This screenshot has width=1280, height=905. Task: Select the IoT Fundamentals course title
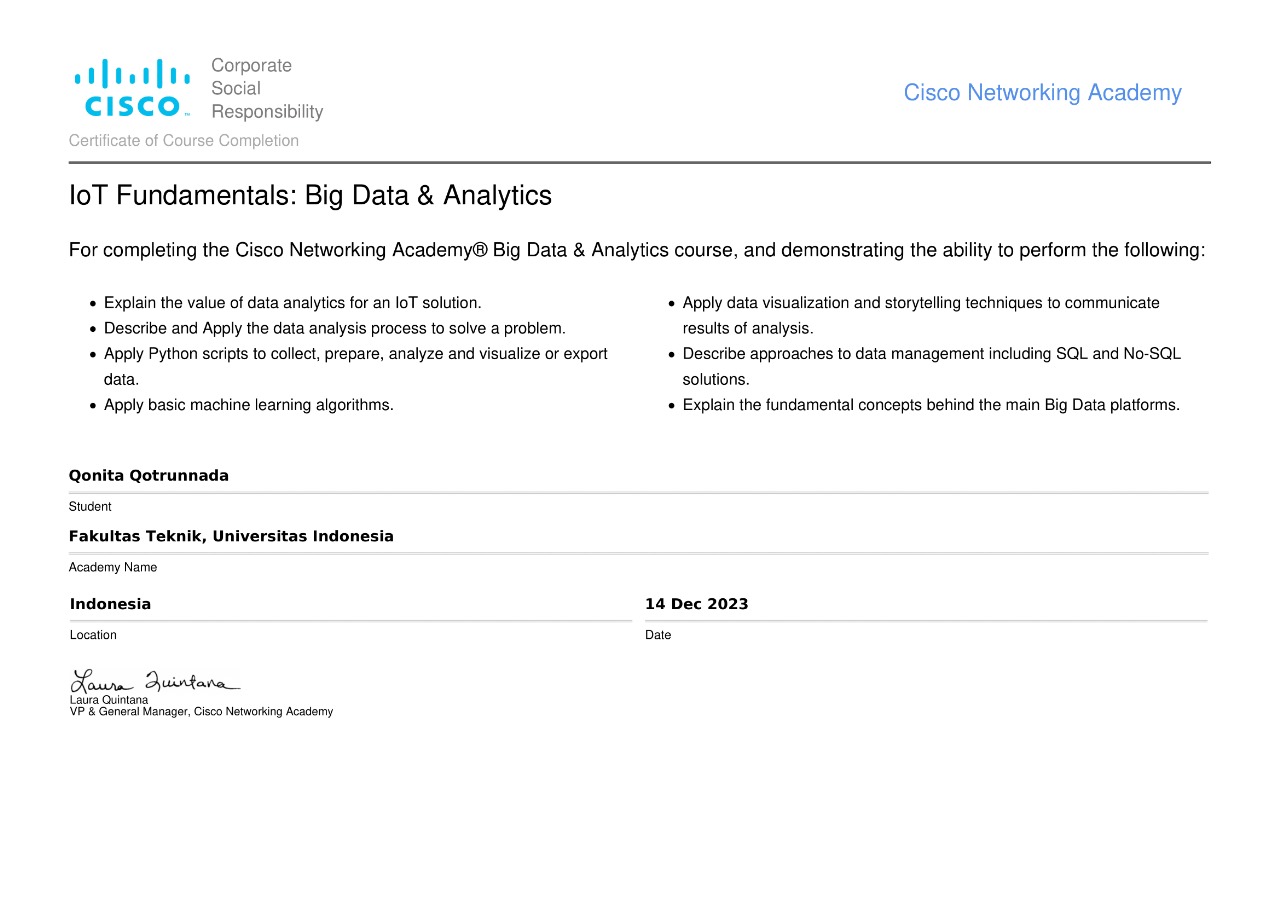click(310, 196)
